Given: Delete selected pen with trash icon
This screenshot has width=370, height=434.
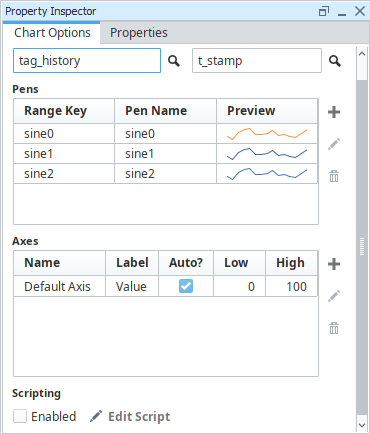Looking at the screenshot, I should coord(334,176).
